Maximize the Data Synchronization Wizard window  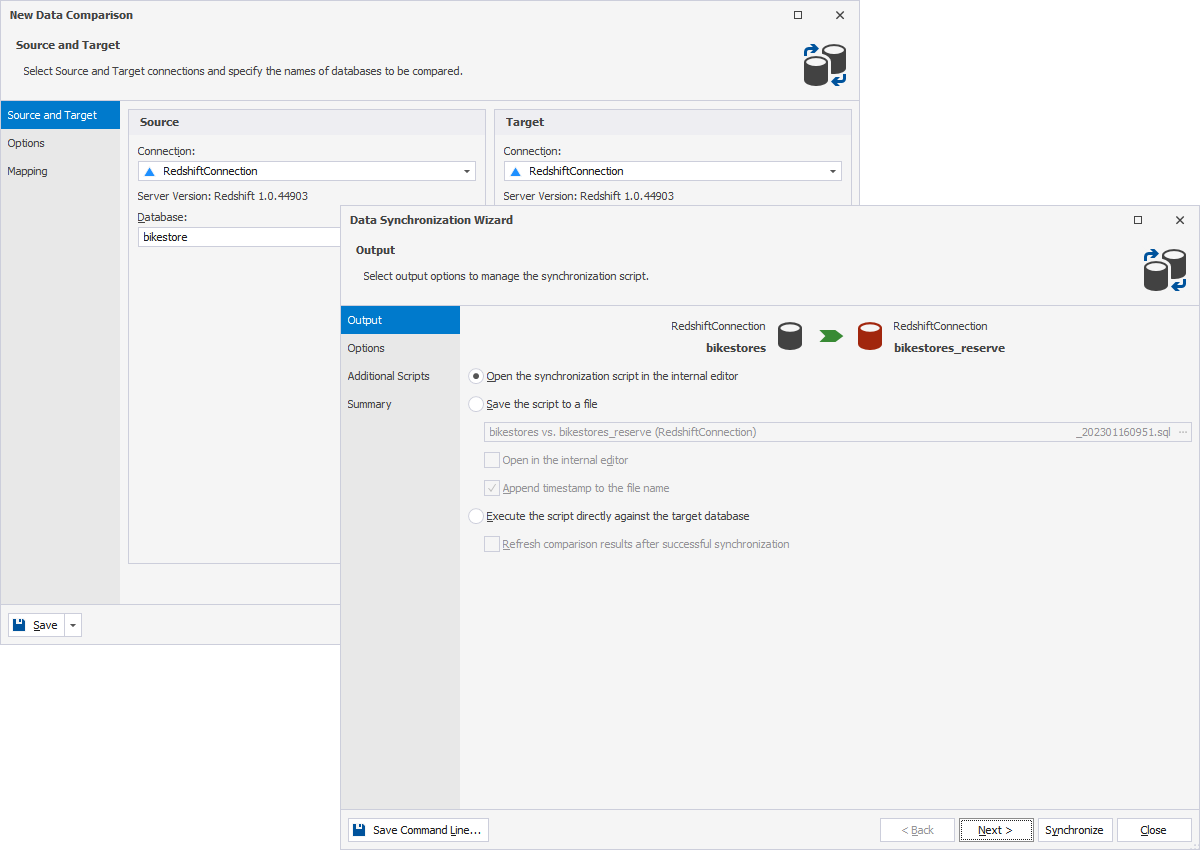(1138, 220)
